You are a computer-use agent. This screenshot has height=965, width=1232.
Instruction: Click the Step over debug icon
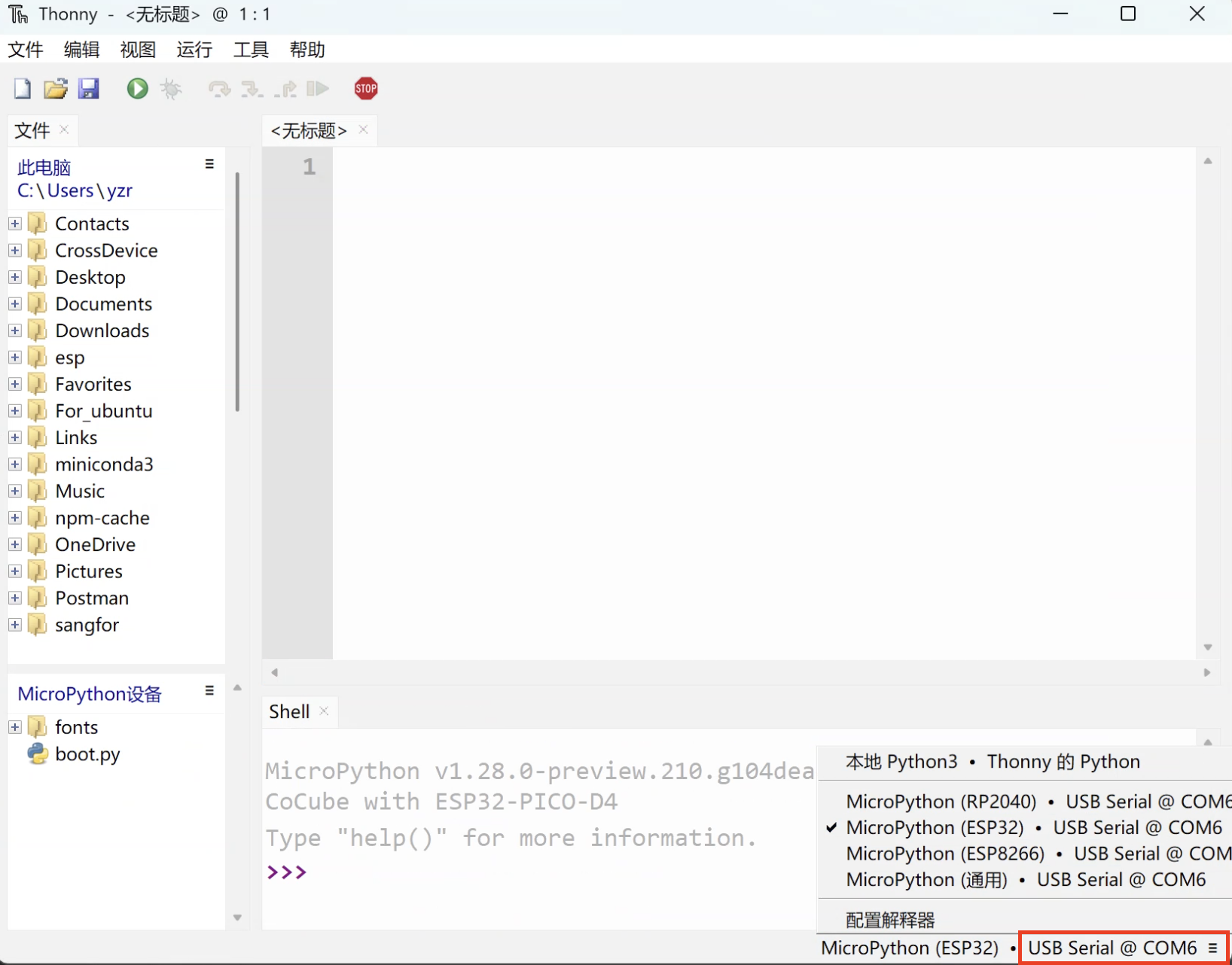(x=219, y=89)
